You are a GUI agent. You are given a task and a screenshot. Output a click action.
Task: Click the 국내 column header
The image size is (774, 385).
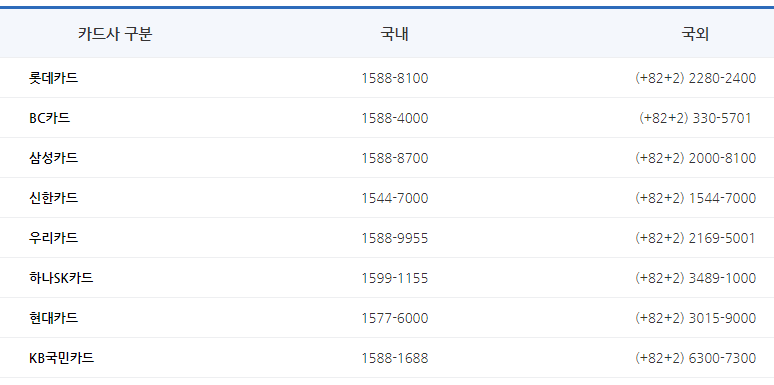(x=394, y=34)
